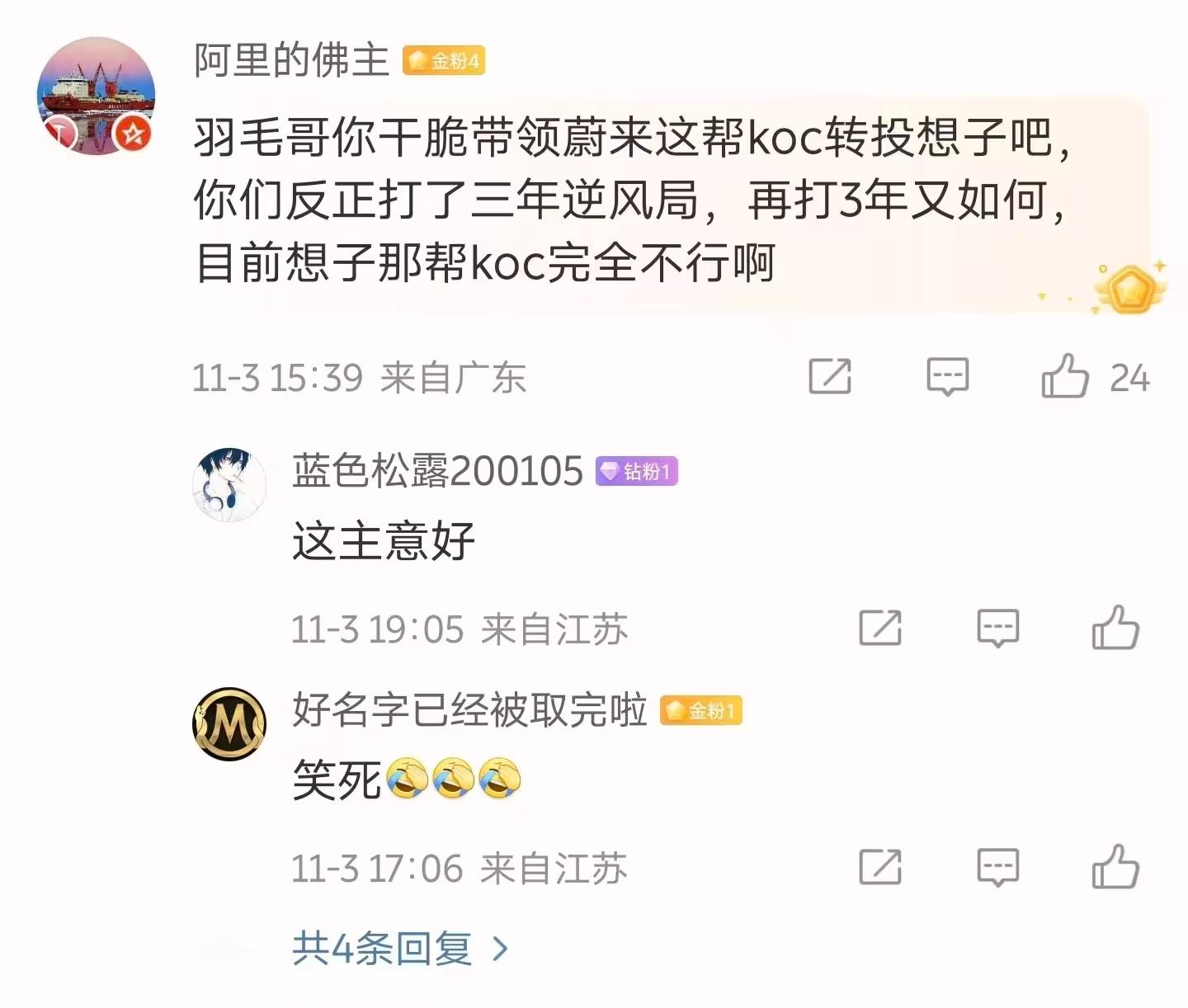Tap username 好名字已经被取完啦
This screenshot has width=1188, height=1008.
(x=469, y=709)
